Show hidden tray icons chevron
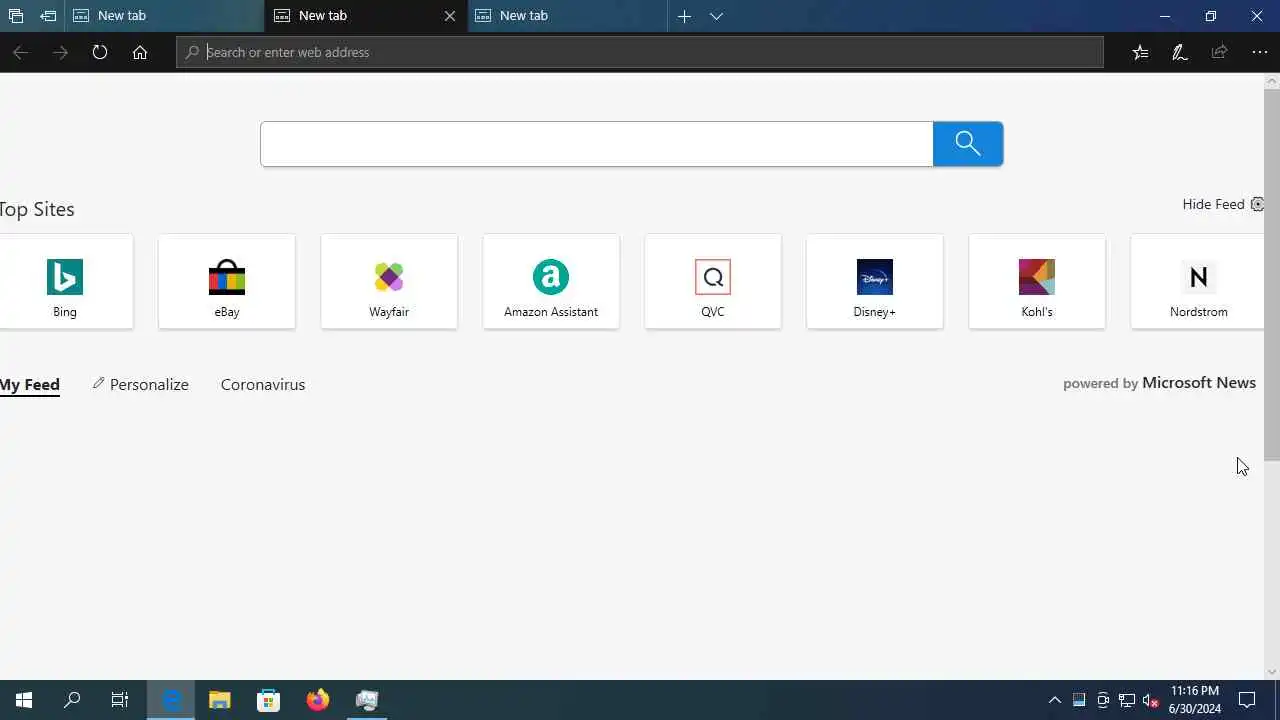The image size is (1280, 720). tap(1054, 700)
